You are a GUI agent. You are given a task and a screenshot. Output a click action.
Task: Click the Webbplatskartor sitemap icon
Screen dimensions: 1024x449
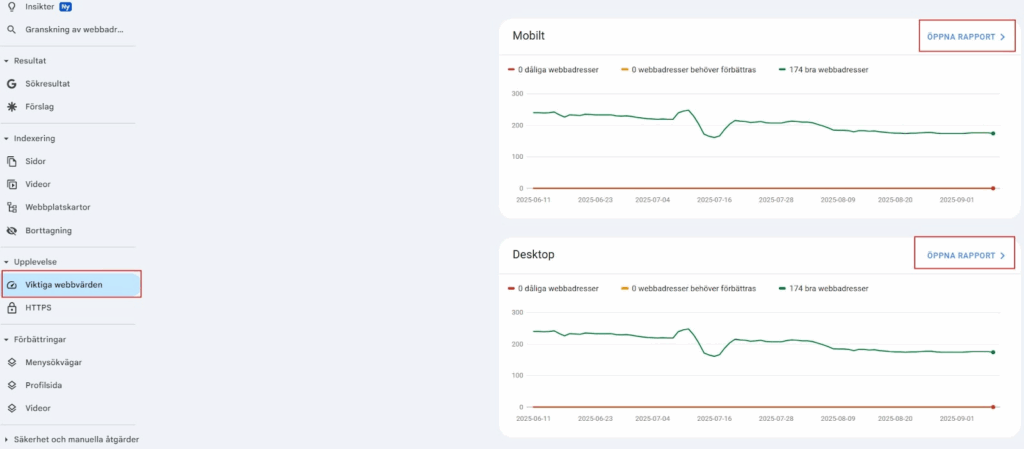pos(12,207)
